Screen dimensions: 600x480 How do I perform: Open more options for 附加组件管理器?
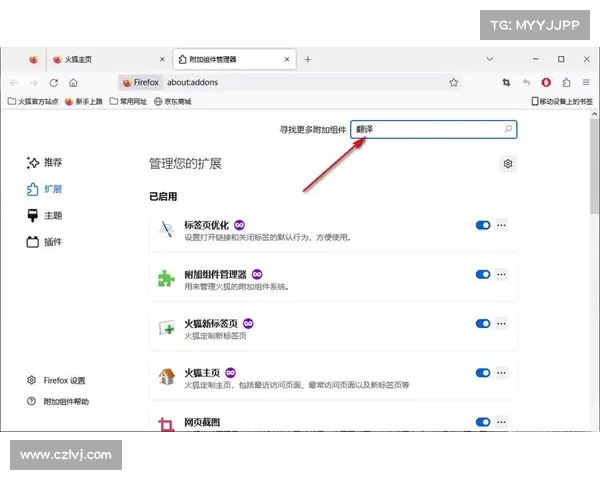[x=501, y=274]
